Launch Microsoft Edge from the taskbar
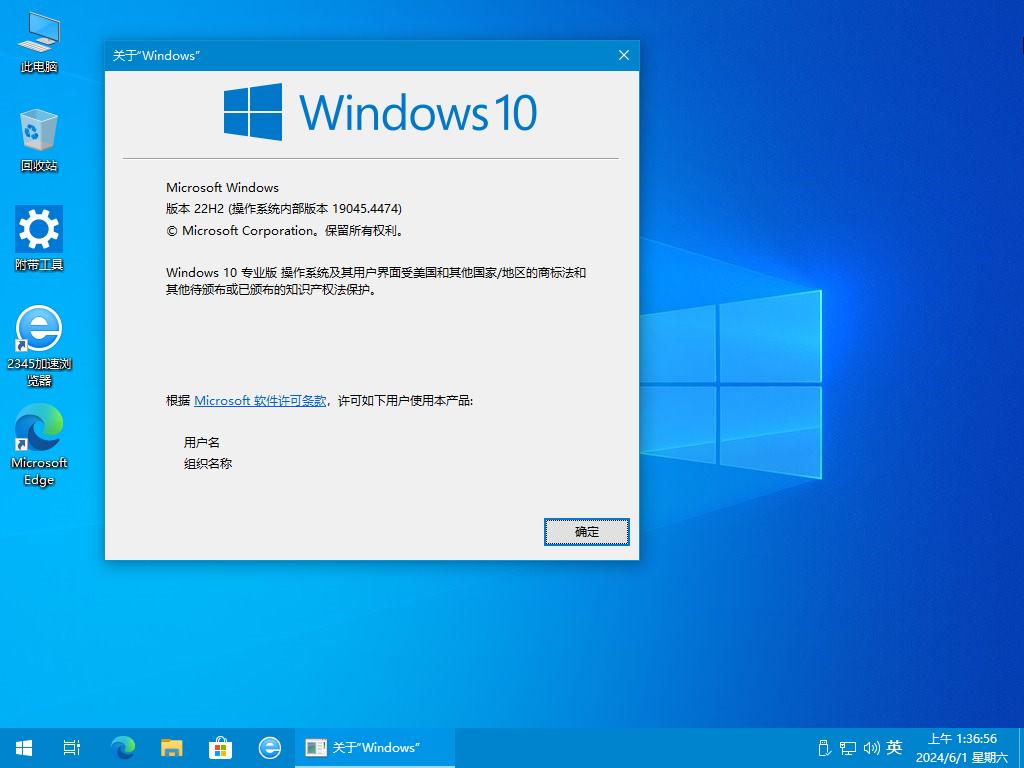 (123, 747)
